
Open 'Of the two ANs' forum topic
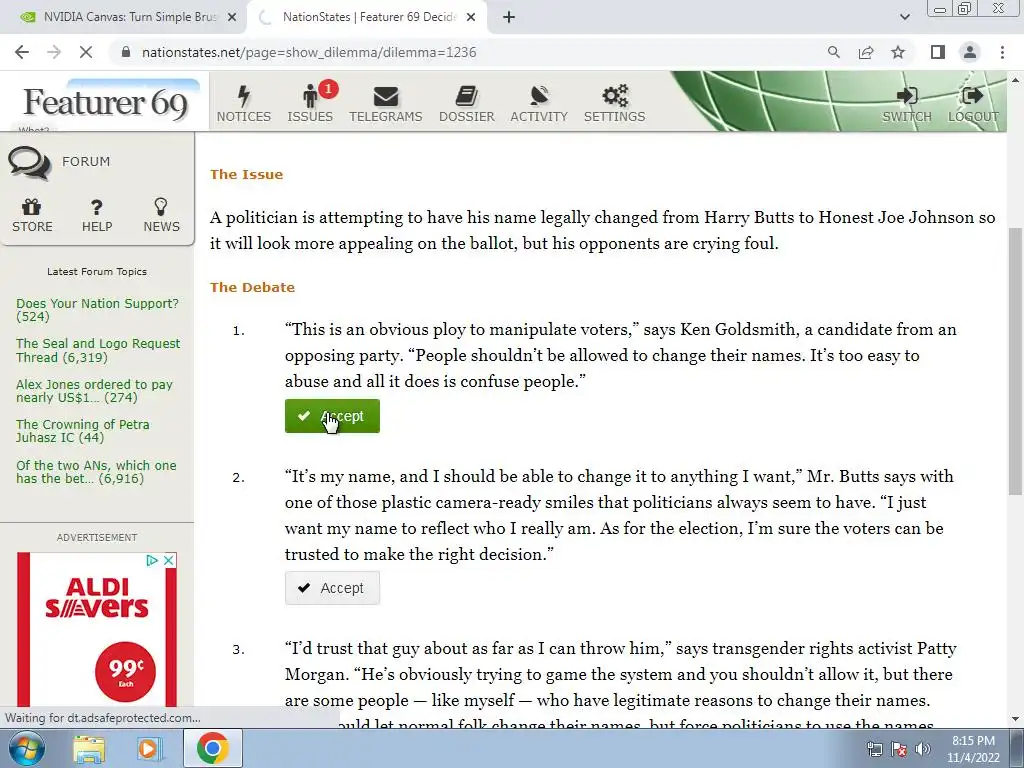coord(96,472)
